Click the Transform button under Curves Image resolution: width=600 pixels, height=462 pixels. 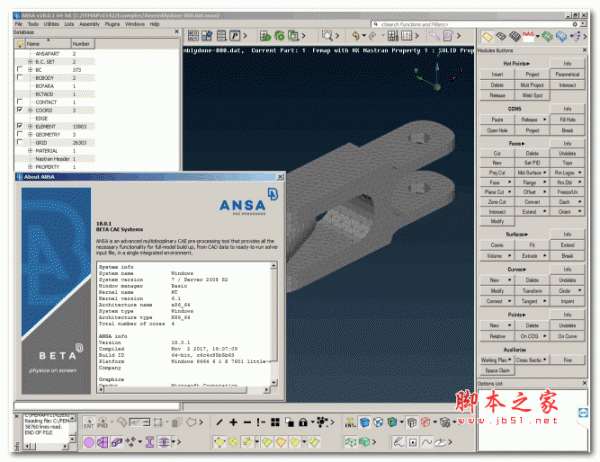532,291
